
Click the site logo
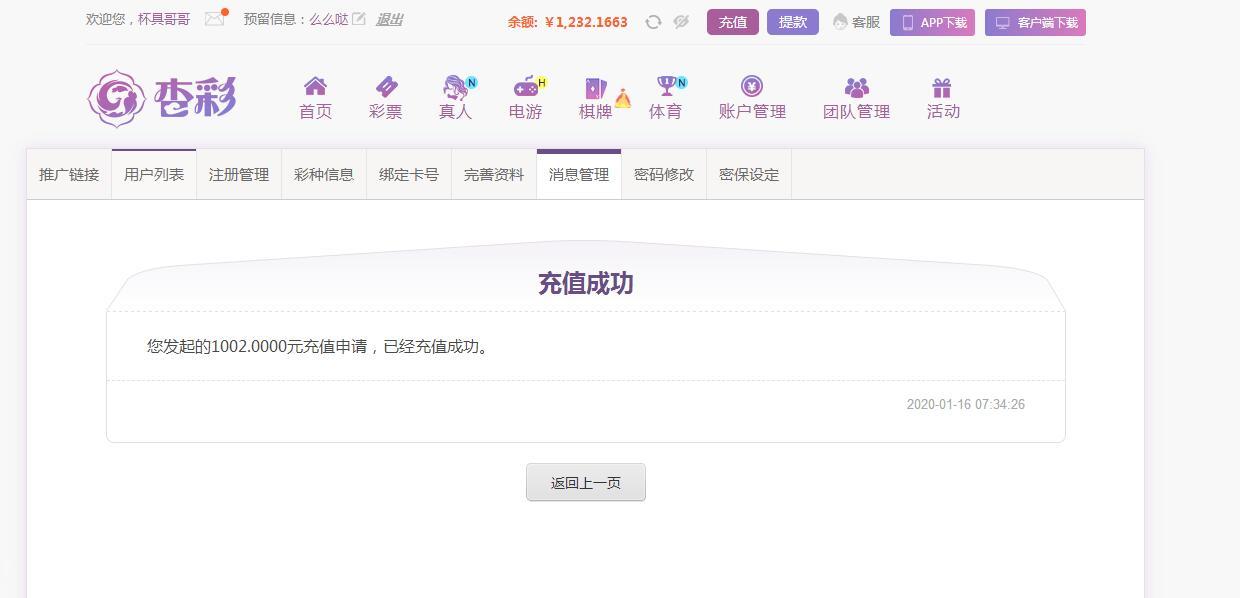162,98
